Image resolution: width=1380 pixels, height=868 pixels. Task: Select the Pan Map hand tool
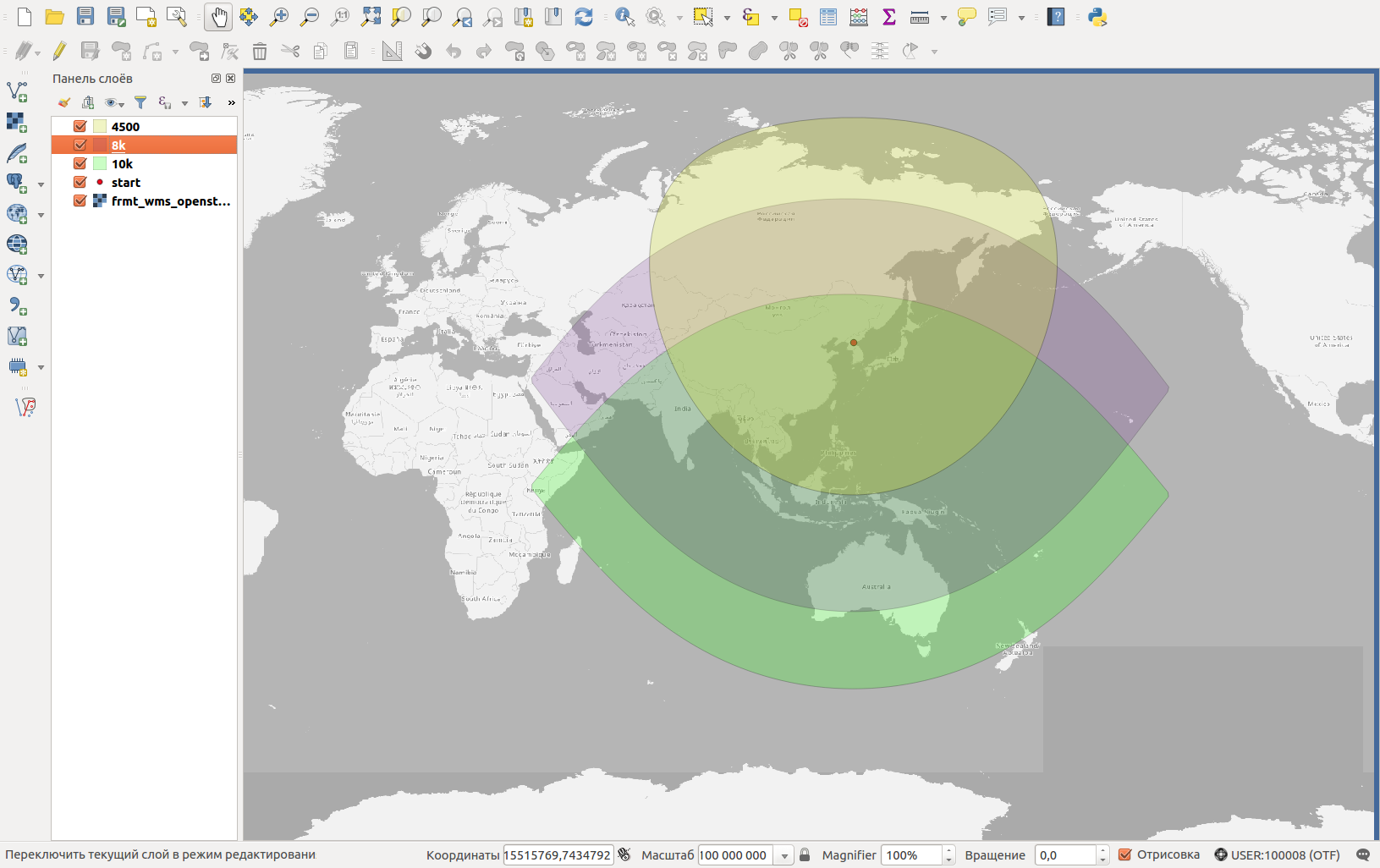coord(218,17)
